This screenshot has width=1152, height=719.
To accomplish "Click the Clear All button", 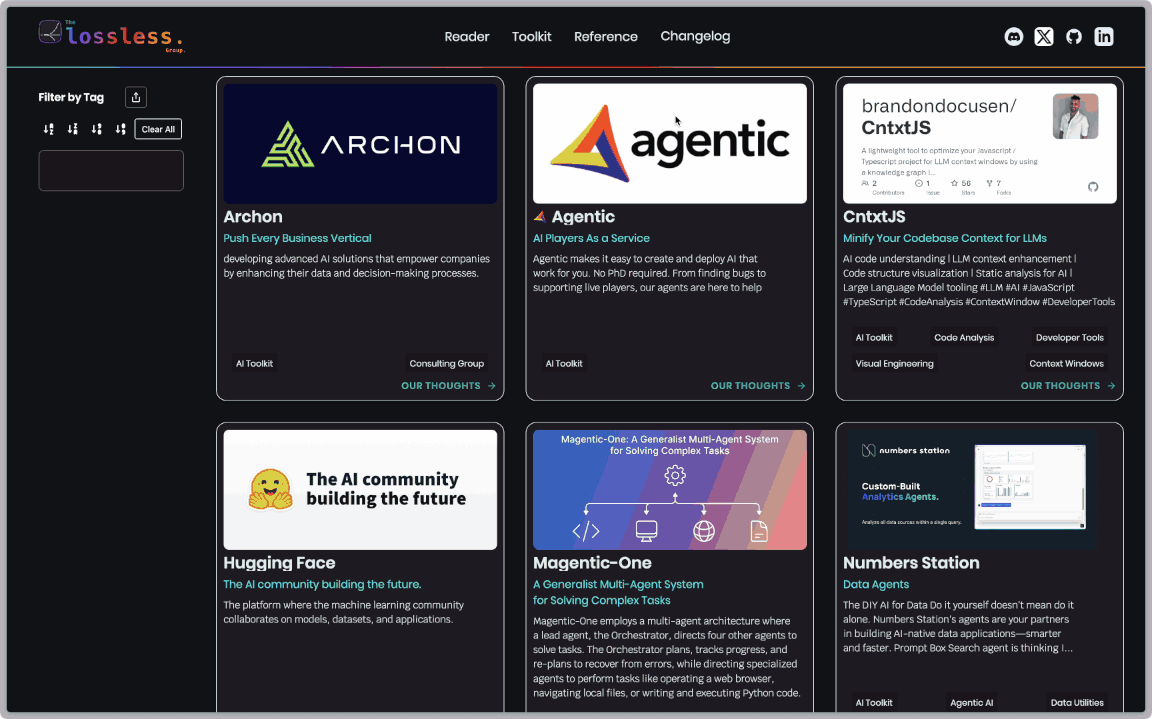I will click(x=158, y=129).
